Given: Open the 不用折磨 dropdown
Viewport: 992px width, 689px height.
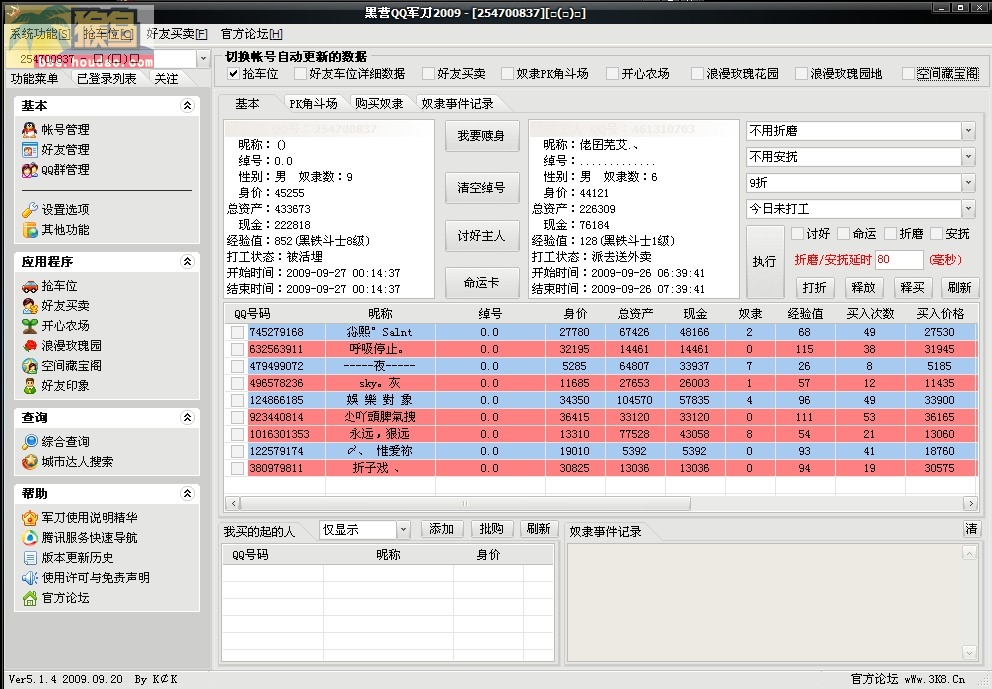Looking at the screenshot, I should point(968,131).
